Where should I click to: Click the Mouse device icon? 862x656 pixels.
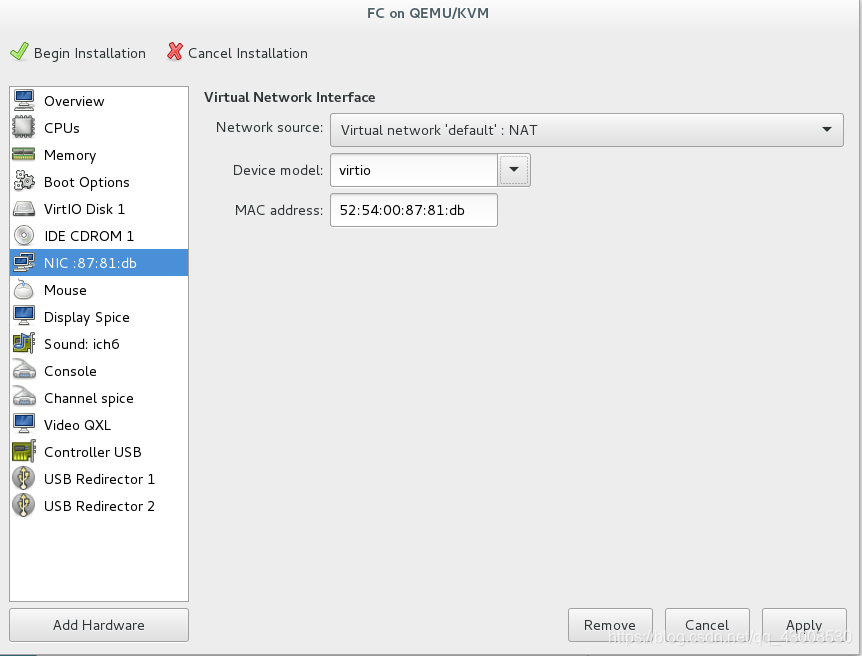(24, 289)
